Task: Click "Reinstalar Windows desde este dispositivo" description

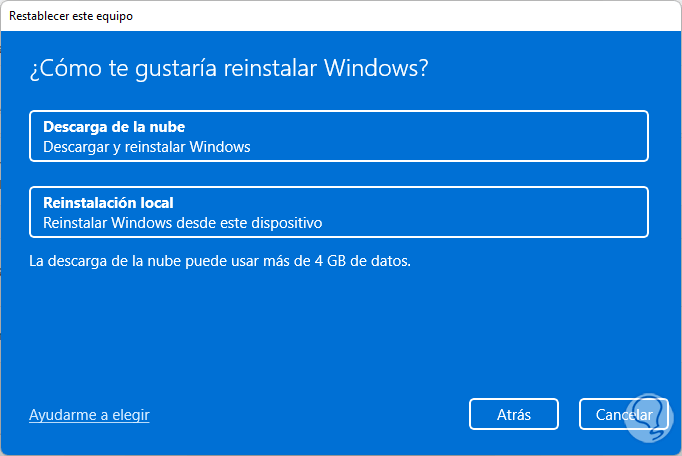Action: 182,223
